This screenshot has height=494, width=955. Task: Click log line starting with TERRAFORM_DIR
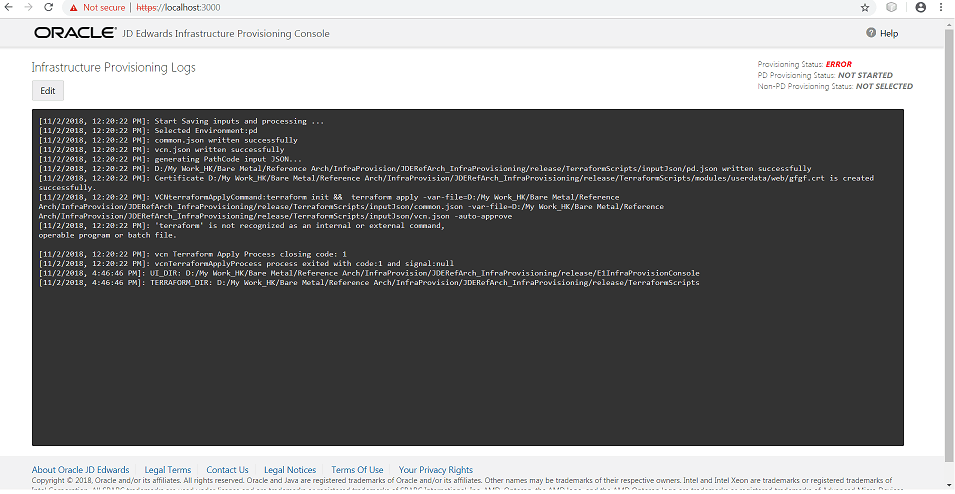click(x=369, y=283)
